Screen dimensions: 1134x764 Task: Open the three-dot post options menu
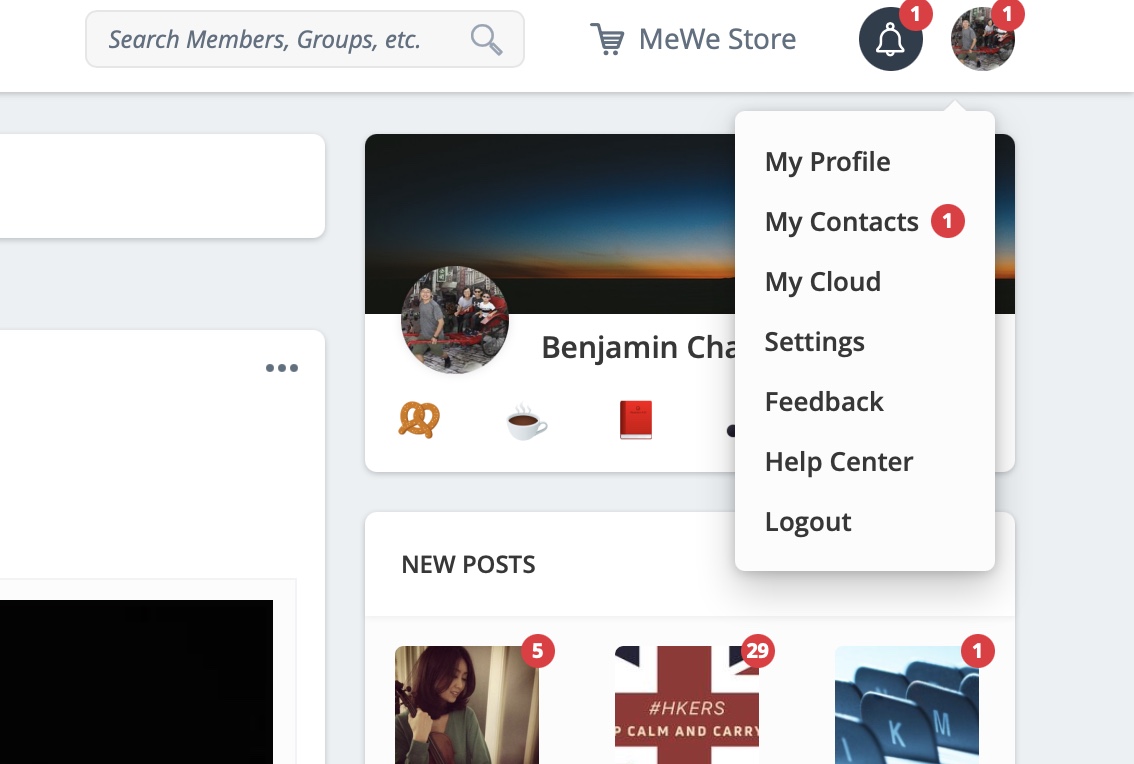pos(281,368)
